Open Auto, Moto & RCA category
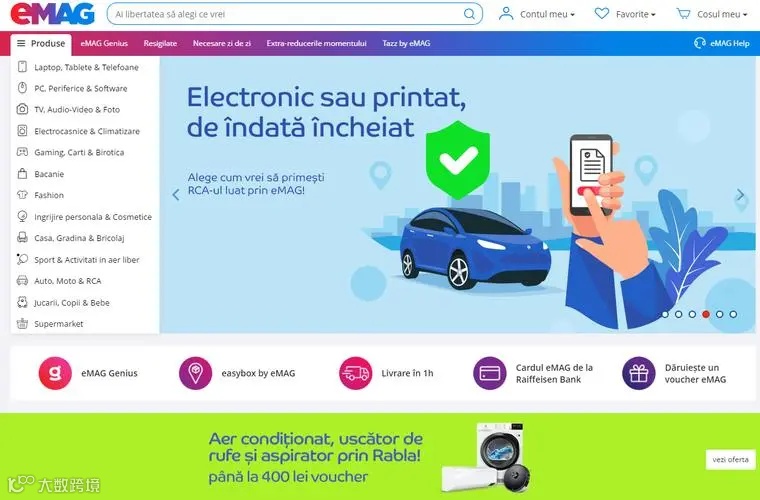760x500 pixels. (x=68, y=281)
